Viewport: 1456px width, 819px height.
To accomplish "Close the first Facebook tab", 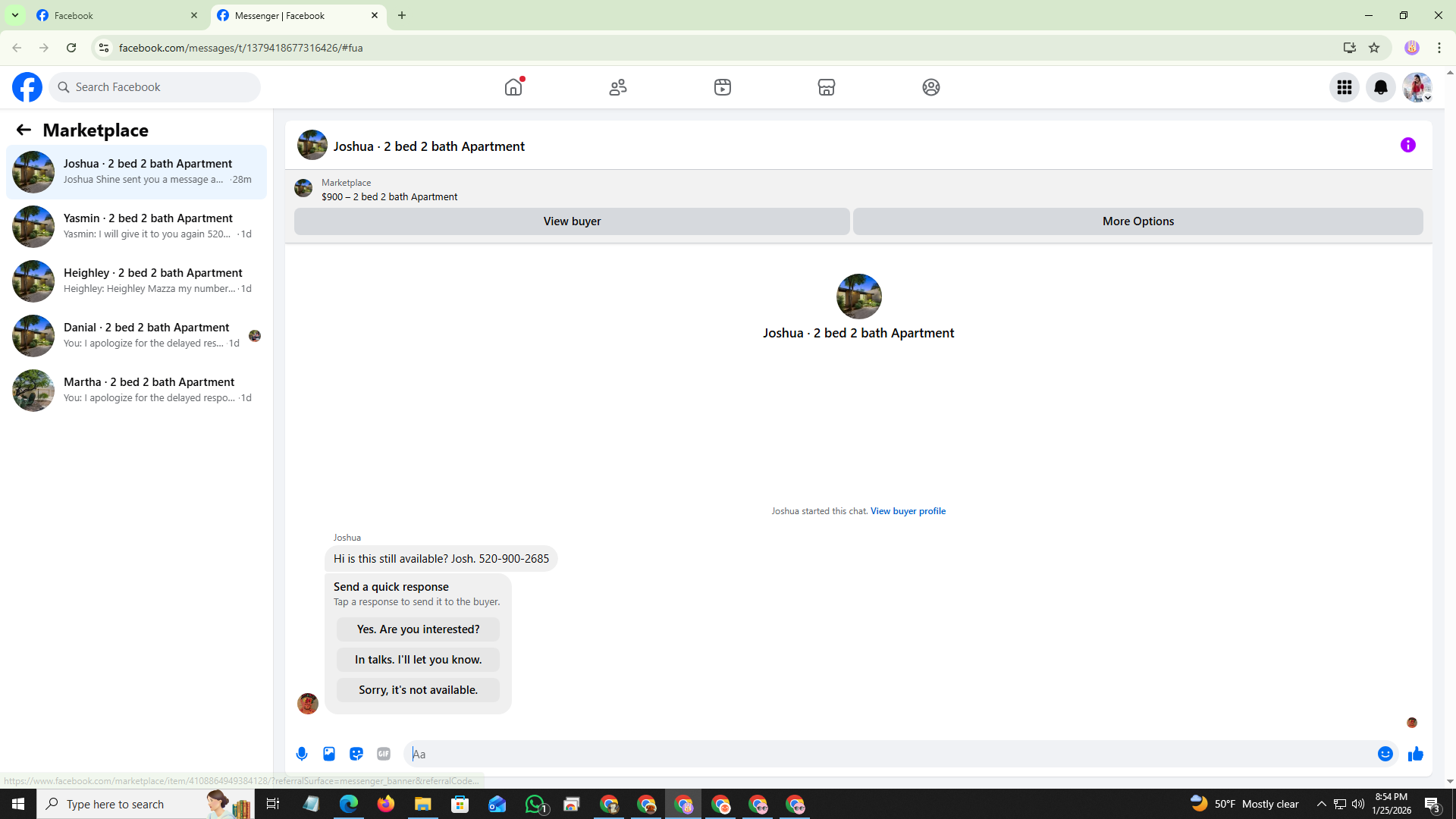I will pos(194,15).
